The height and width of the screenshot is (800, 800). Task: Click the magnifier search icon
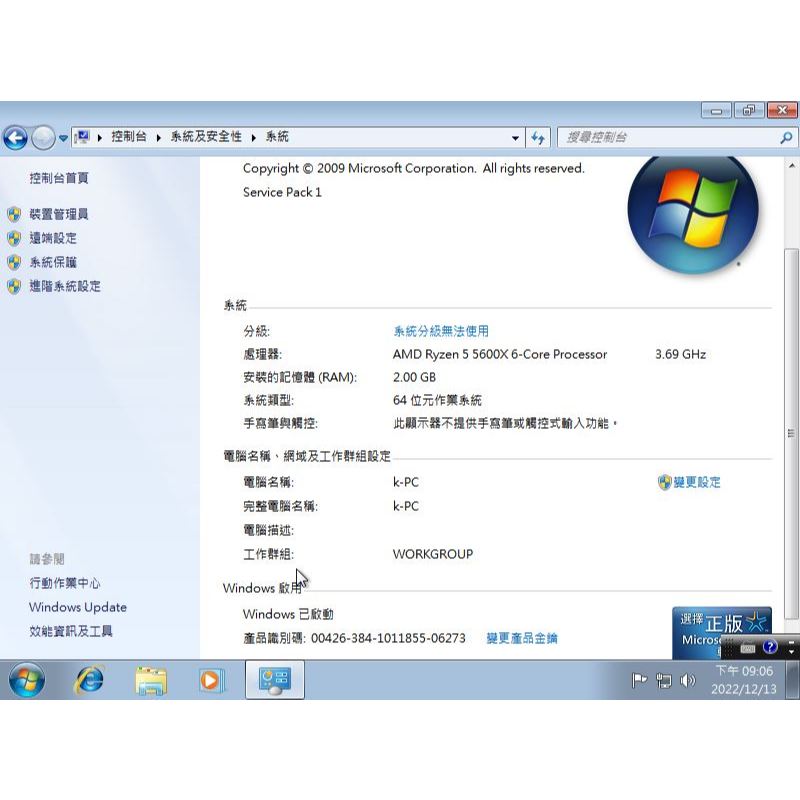pos(786,137)
